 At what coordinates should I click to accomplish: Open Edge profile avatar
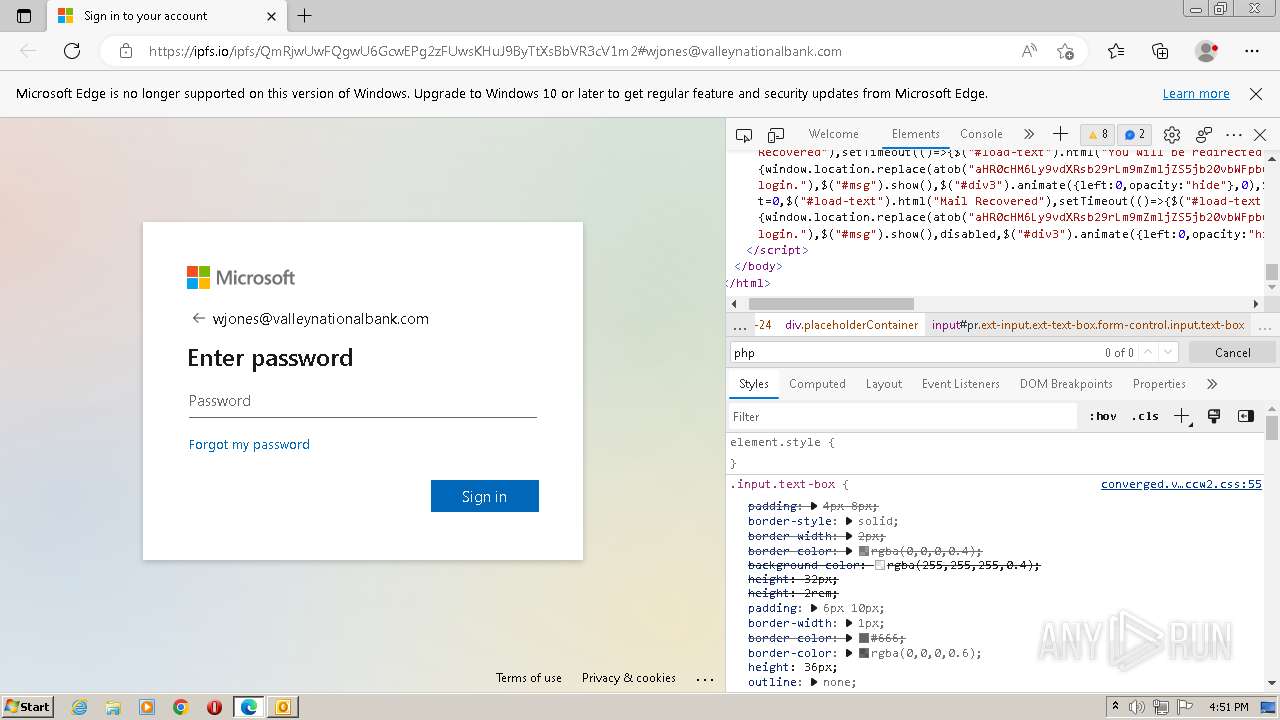coord(1206,51)
